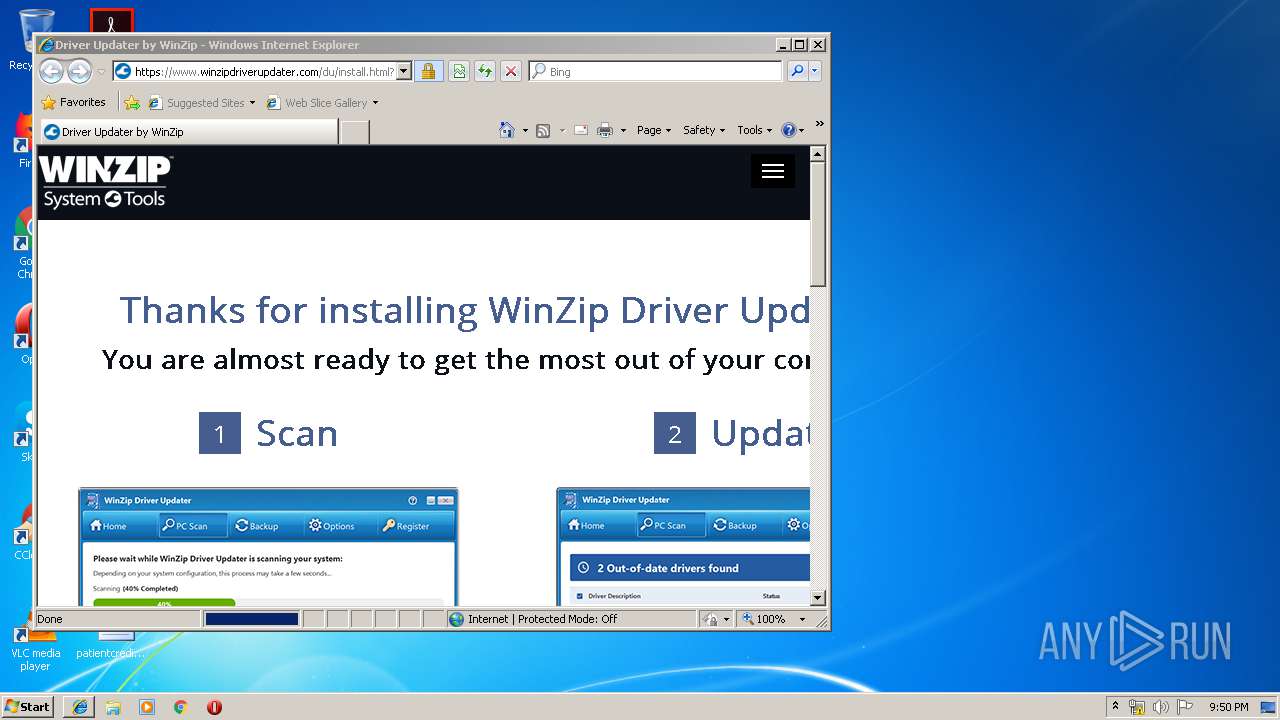Viewport: 1280px width, 720px height.
Task: Open Google Chrome from the taskbar
Action: tap(180, 707)
